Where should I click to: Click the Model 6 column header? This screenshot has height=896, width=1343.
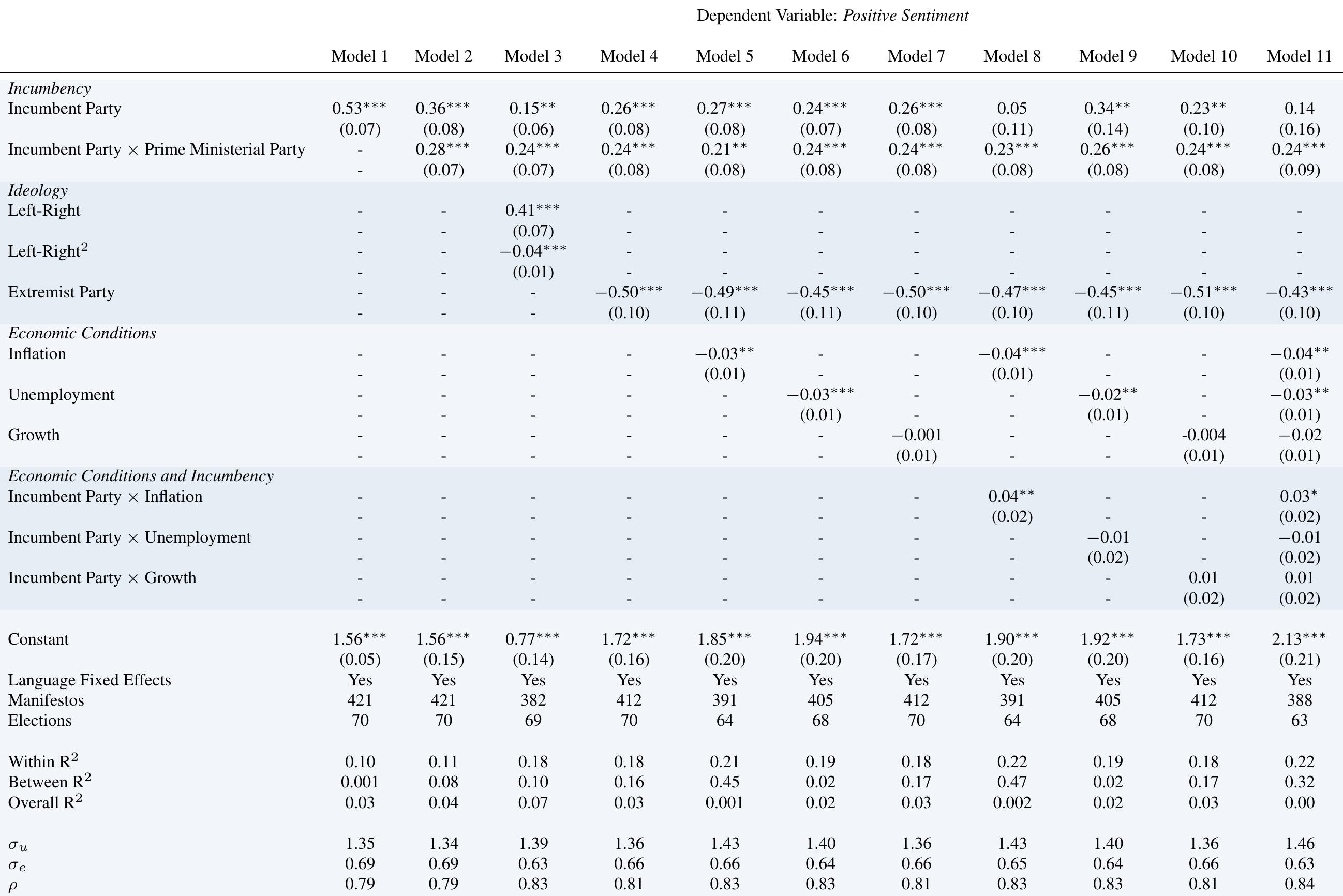820,56
